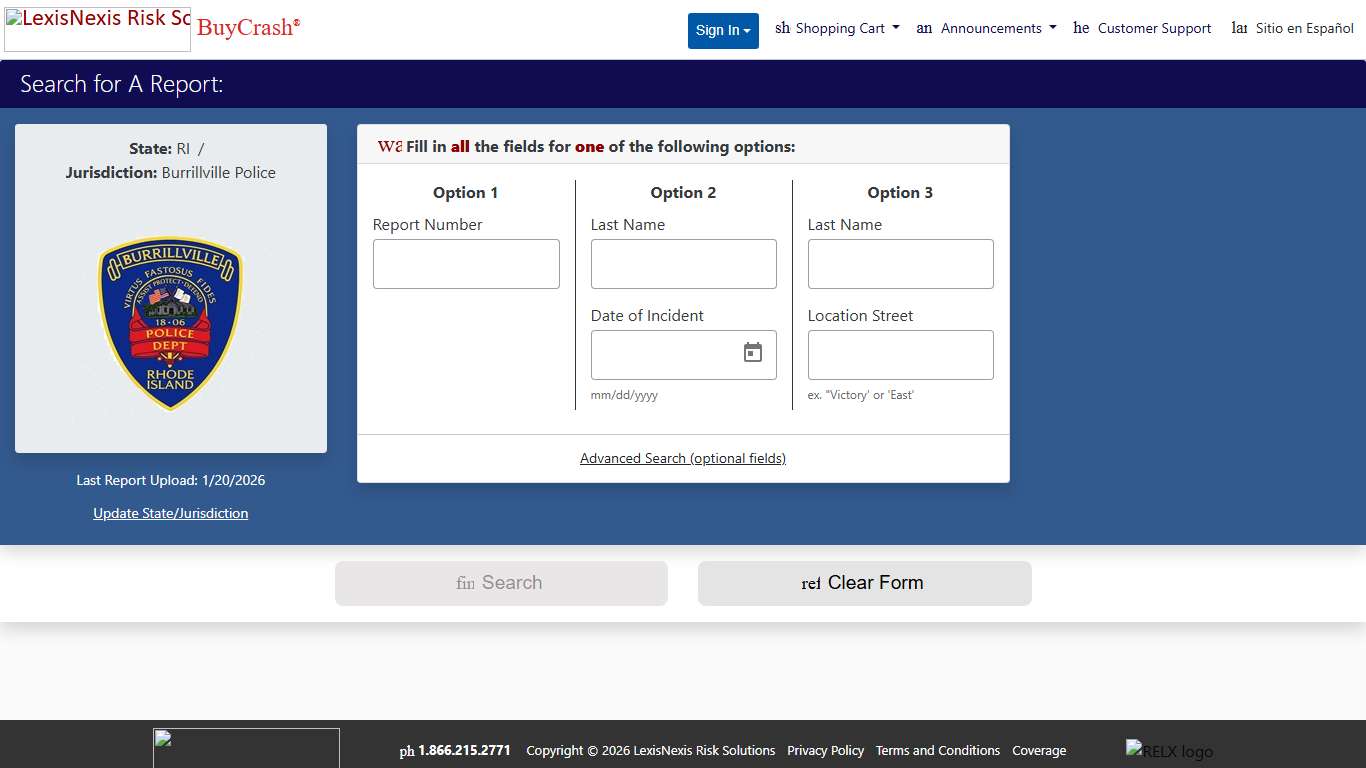Viewport: 1366px width, 768px height.
Task: Click the Coverage link in the footer
Action: click(1039, 751)
